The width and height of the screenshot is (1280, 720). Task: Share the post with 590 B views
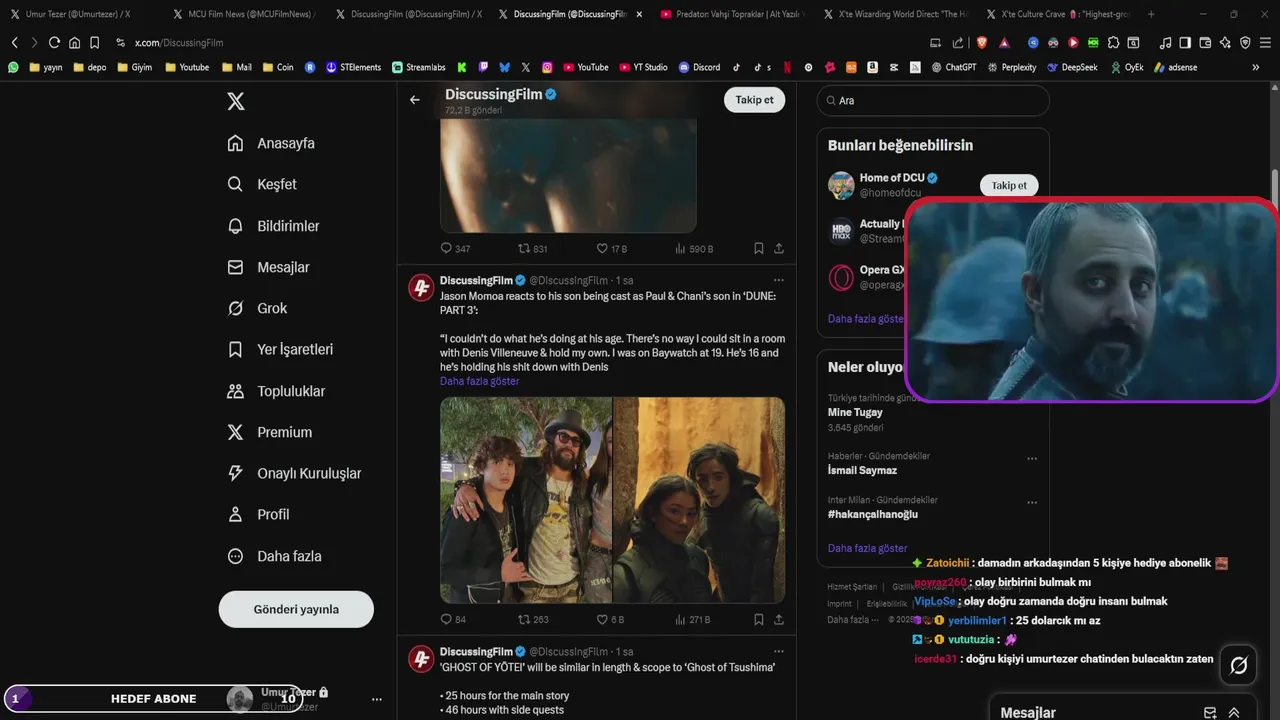pos(778,248)
